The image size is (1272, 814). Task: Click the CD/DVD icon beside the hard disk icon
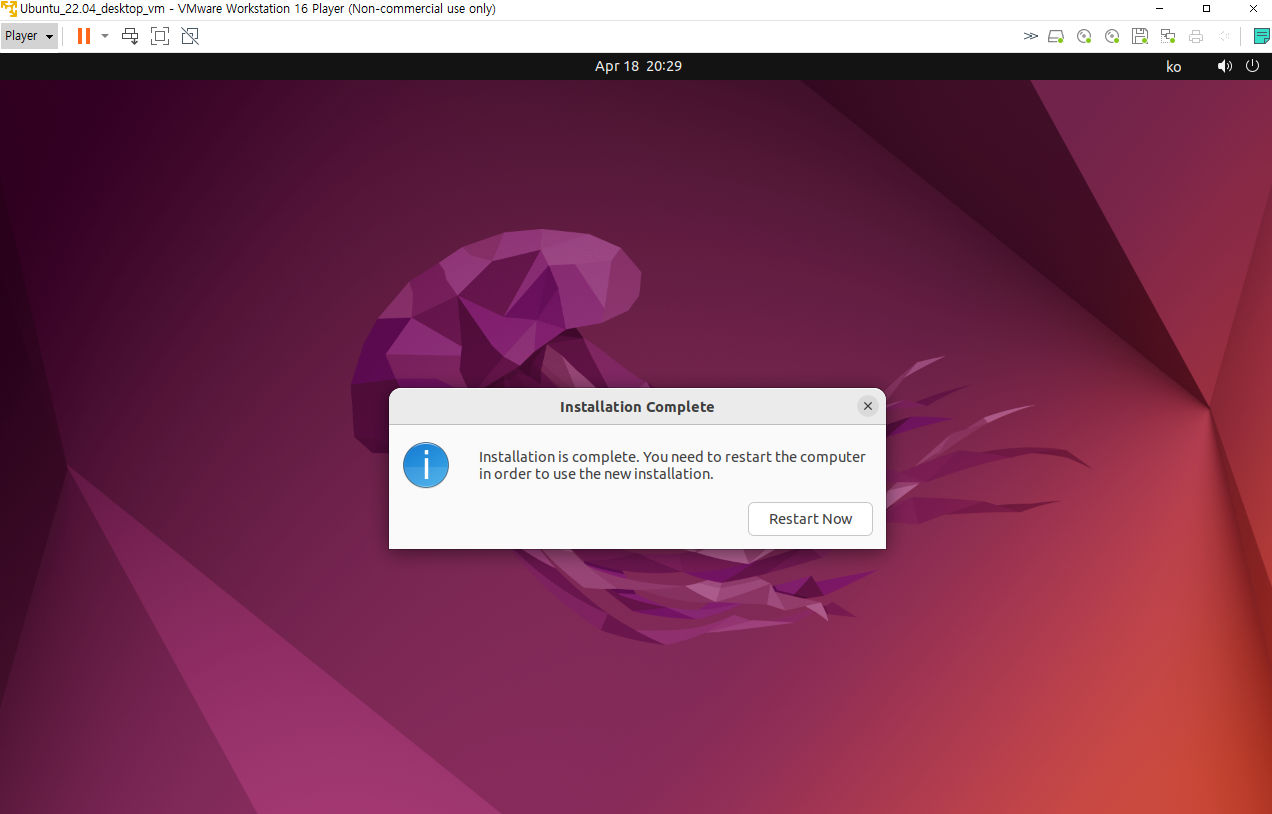tap(1084, 37)
